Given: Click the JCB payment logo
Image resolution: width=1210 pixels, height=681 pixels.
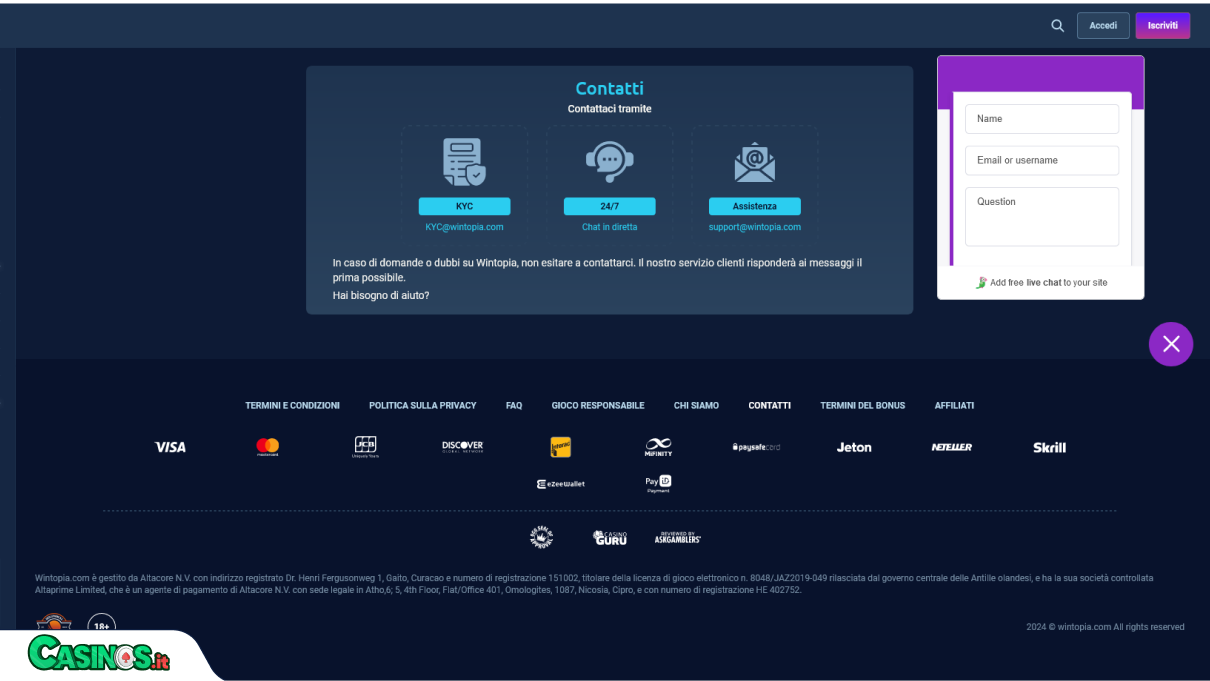Looking at the screenshot, I should pyautogui.click(x=365, y=447).
